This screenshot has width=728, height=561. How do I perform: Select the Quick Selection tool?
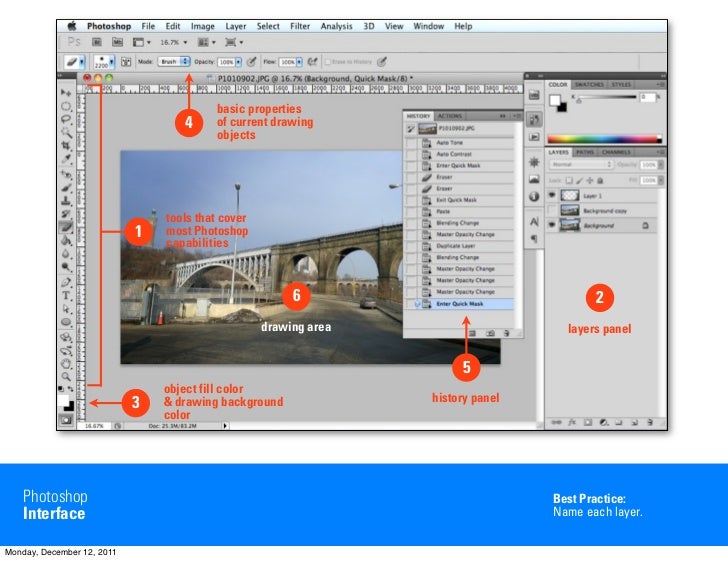pyautogui.click(x=66, y=133)
